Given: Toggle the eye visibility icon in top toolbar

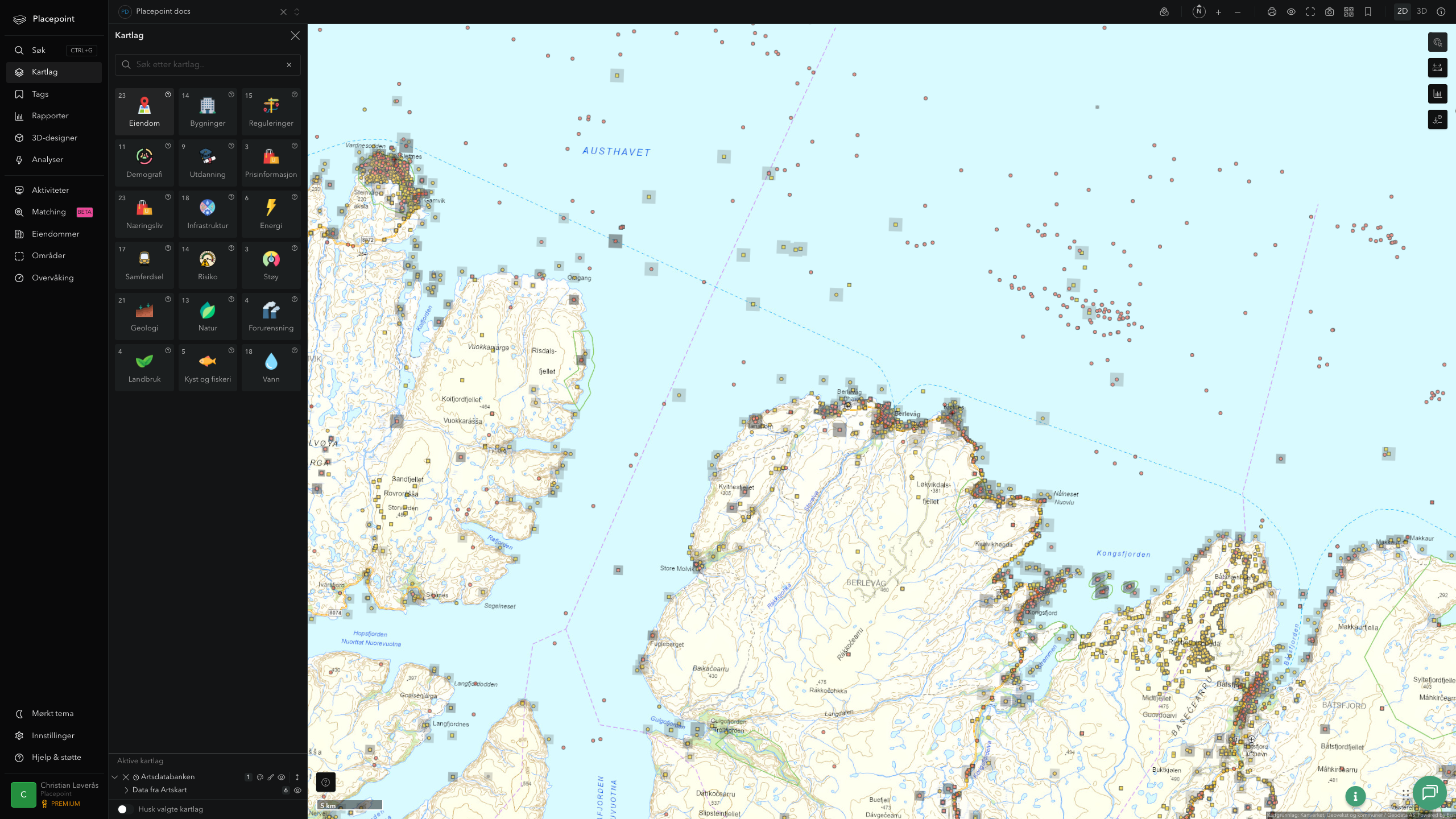Looking at the screenshot, I should tap(1291, 12).
